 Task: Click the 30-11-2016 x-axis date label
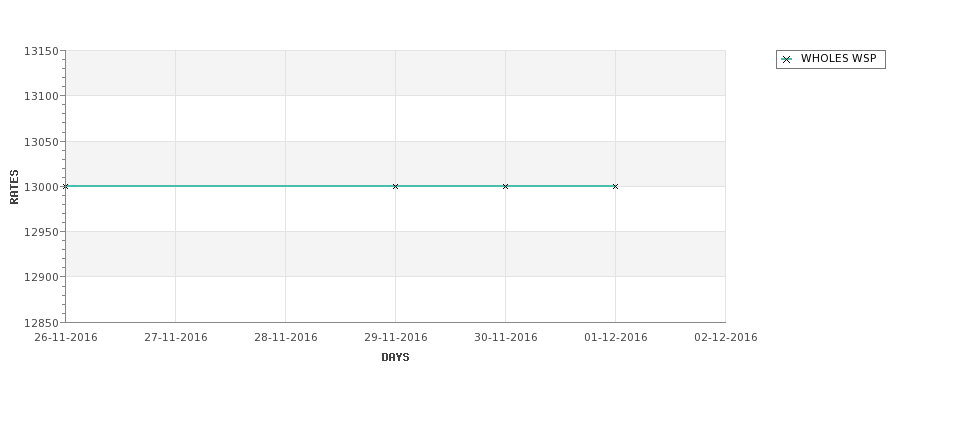pos(506,338)
